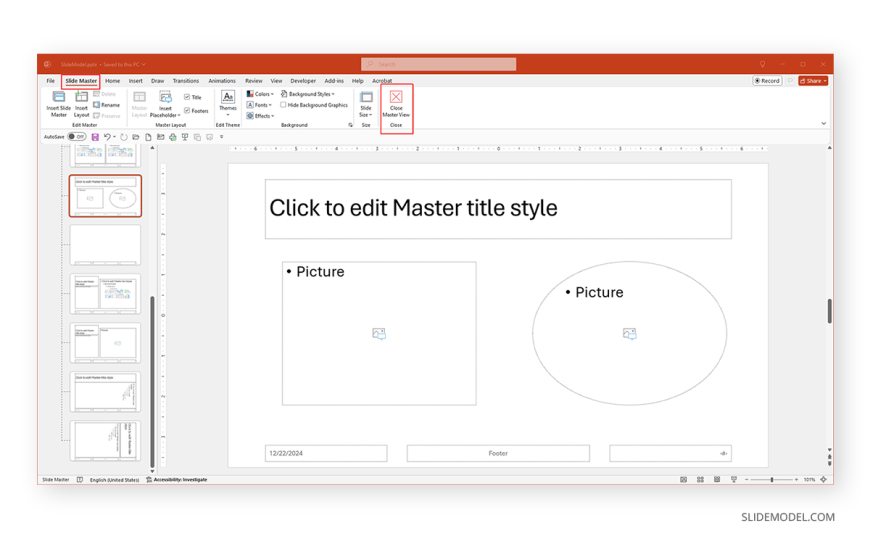Open the Insert ribbon tab
This screenshot has height=539, width=870.
[135, 81]
